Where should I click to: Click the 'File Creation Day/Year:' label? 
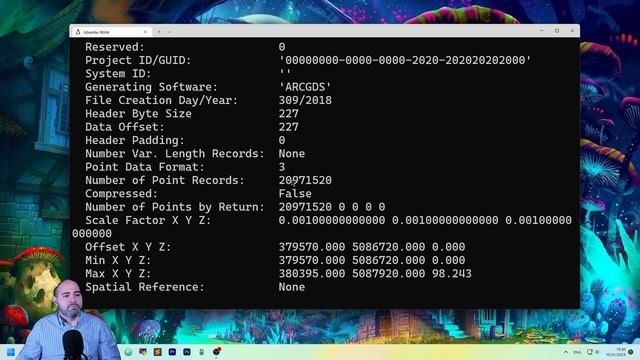click(161, 100)
